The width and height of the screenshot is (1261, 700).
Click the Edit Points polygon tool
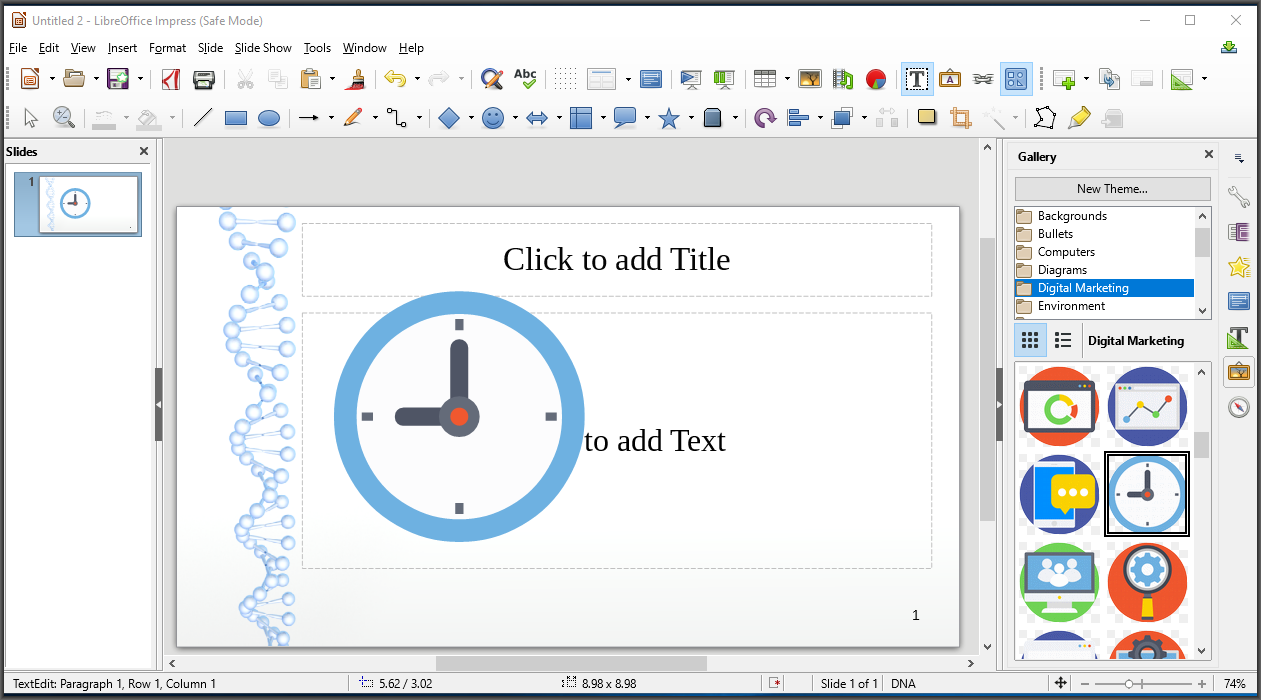1045,118
